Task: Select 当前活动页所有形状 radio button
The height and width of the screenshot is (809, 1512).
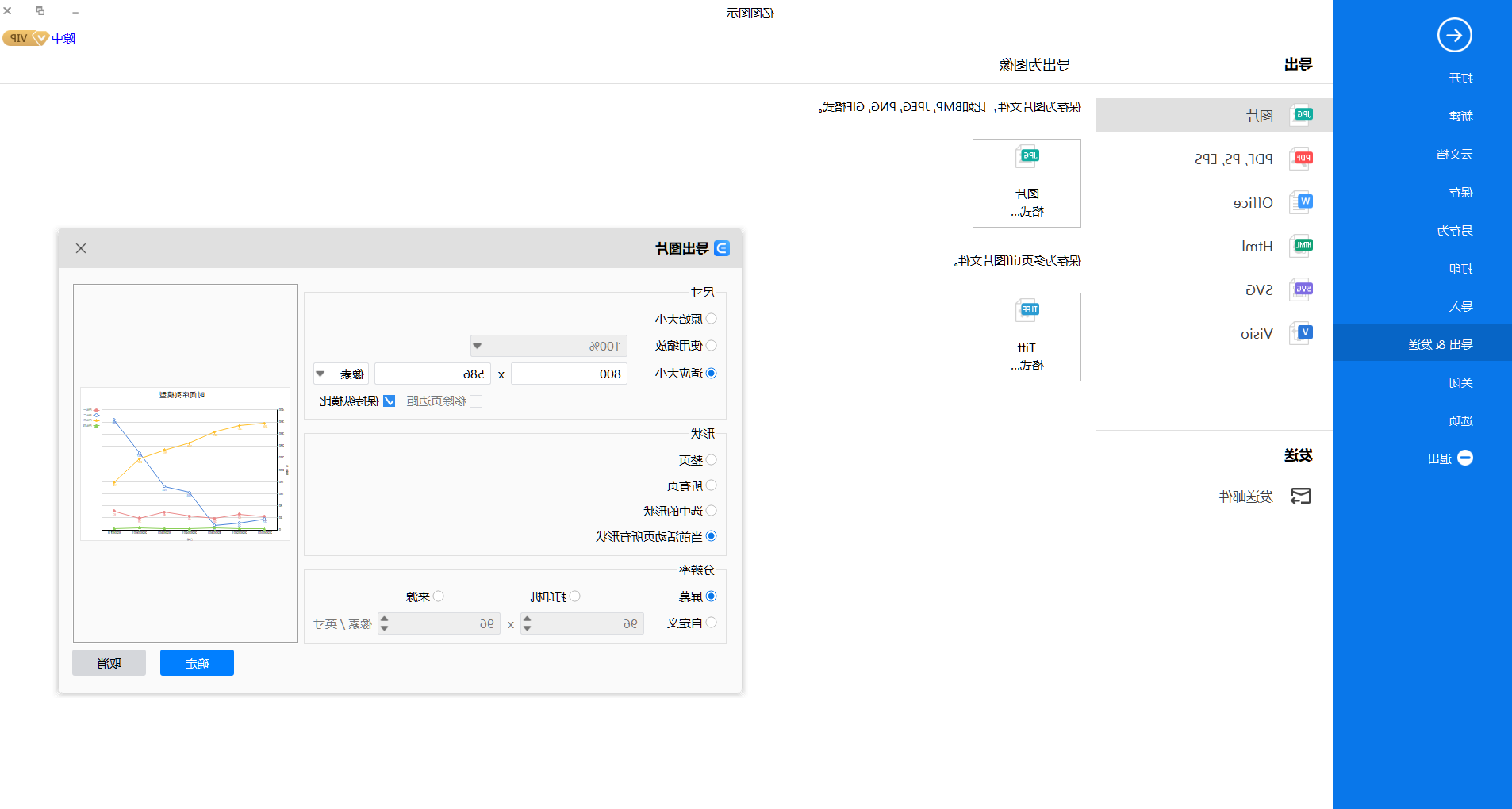Action: pos(711,536)
